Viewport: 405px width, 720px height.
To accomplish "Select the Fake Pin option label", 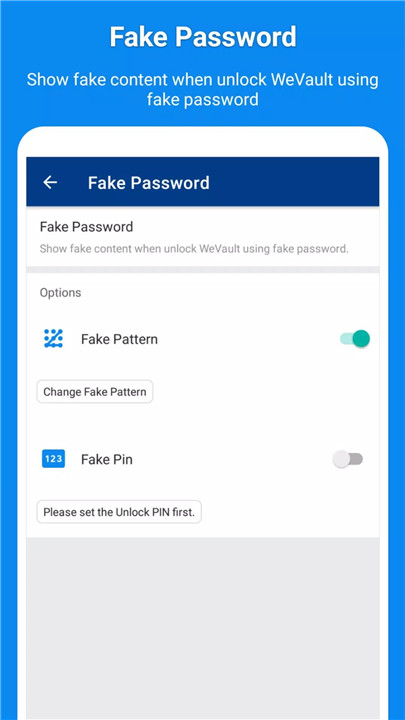I will 107,459.
